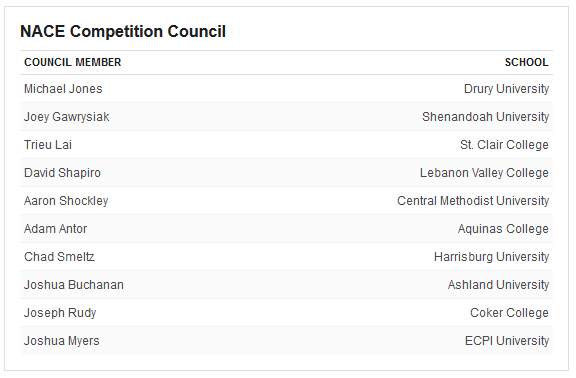Click Aaron Shockley in the table
Screen dimensions: 576x378
(x=66, y=201)
